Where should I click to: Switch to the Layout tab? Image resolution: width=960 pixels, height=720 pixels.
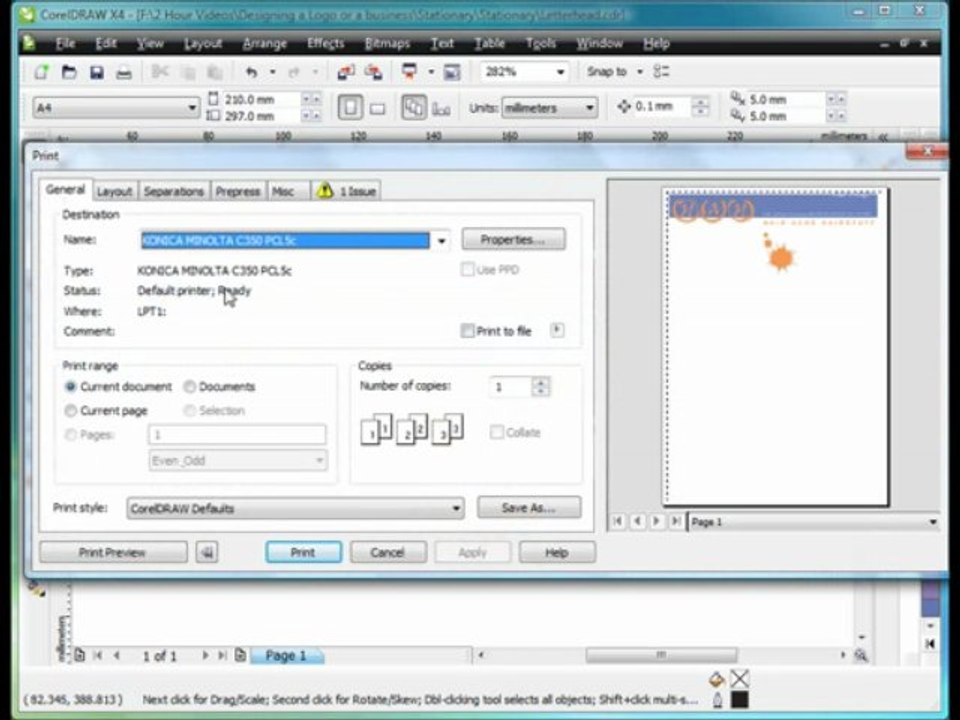[x=114, y=192]
